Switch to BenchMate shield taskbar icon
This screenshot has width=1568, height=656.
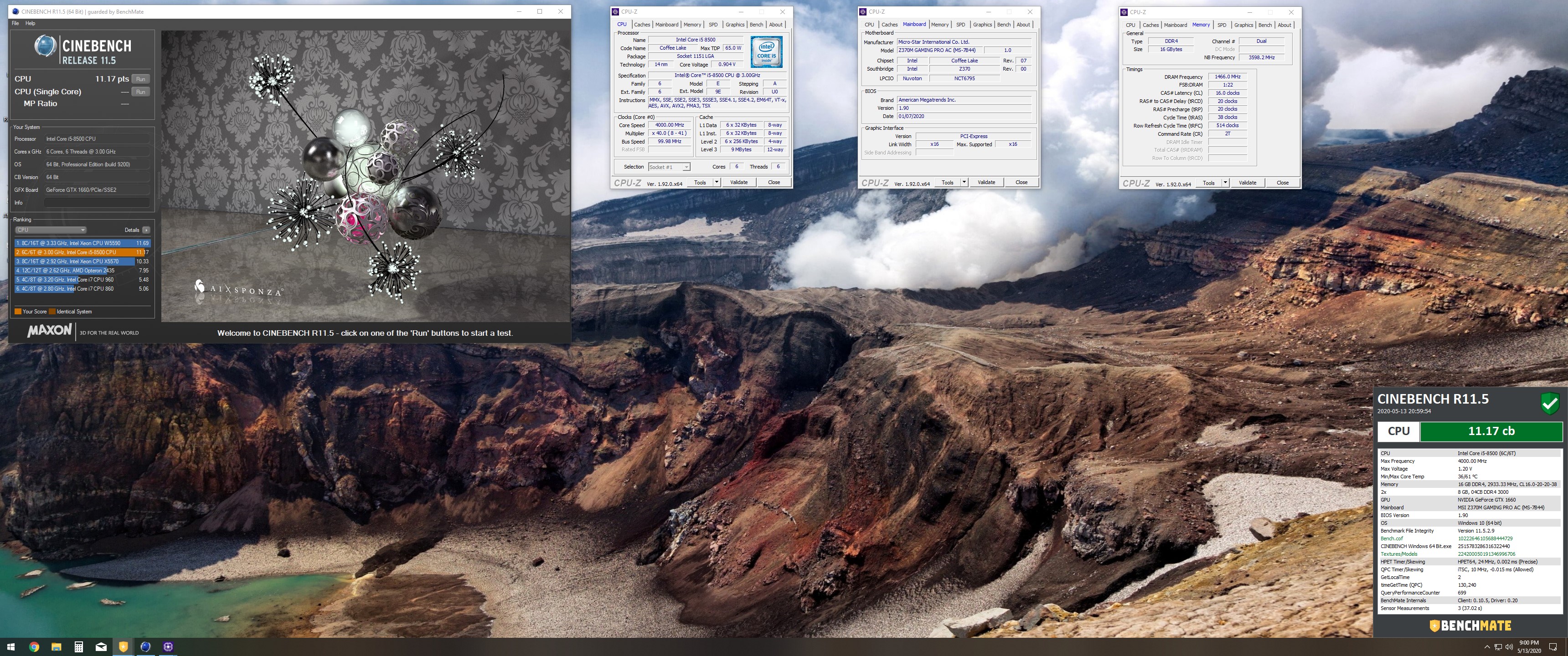[x=123, y=647]
